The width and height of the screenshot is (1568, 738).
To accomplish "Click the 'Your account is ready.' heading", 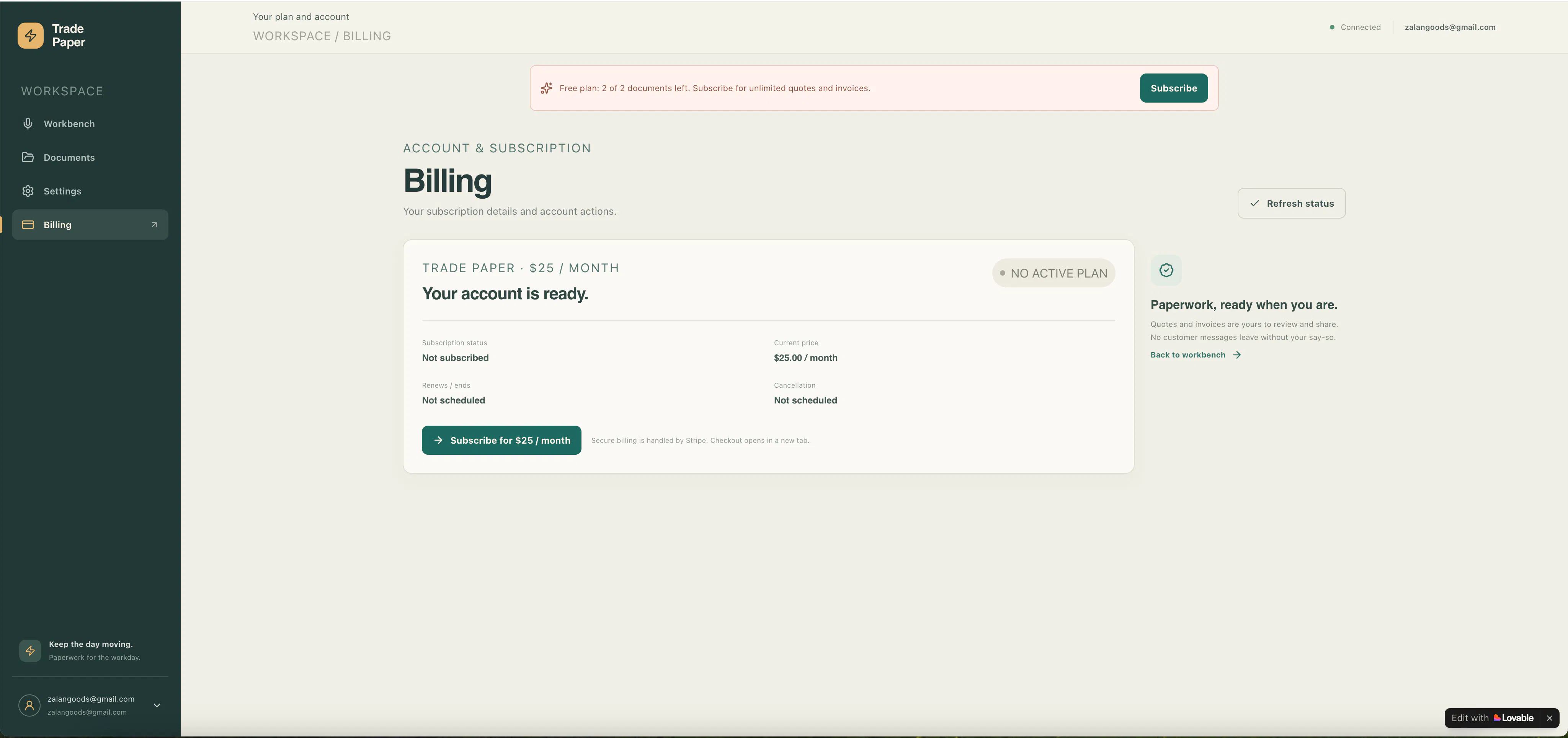I will click(505, 294).
